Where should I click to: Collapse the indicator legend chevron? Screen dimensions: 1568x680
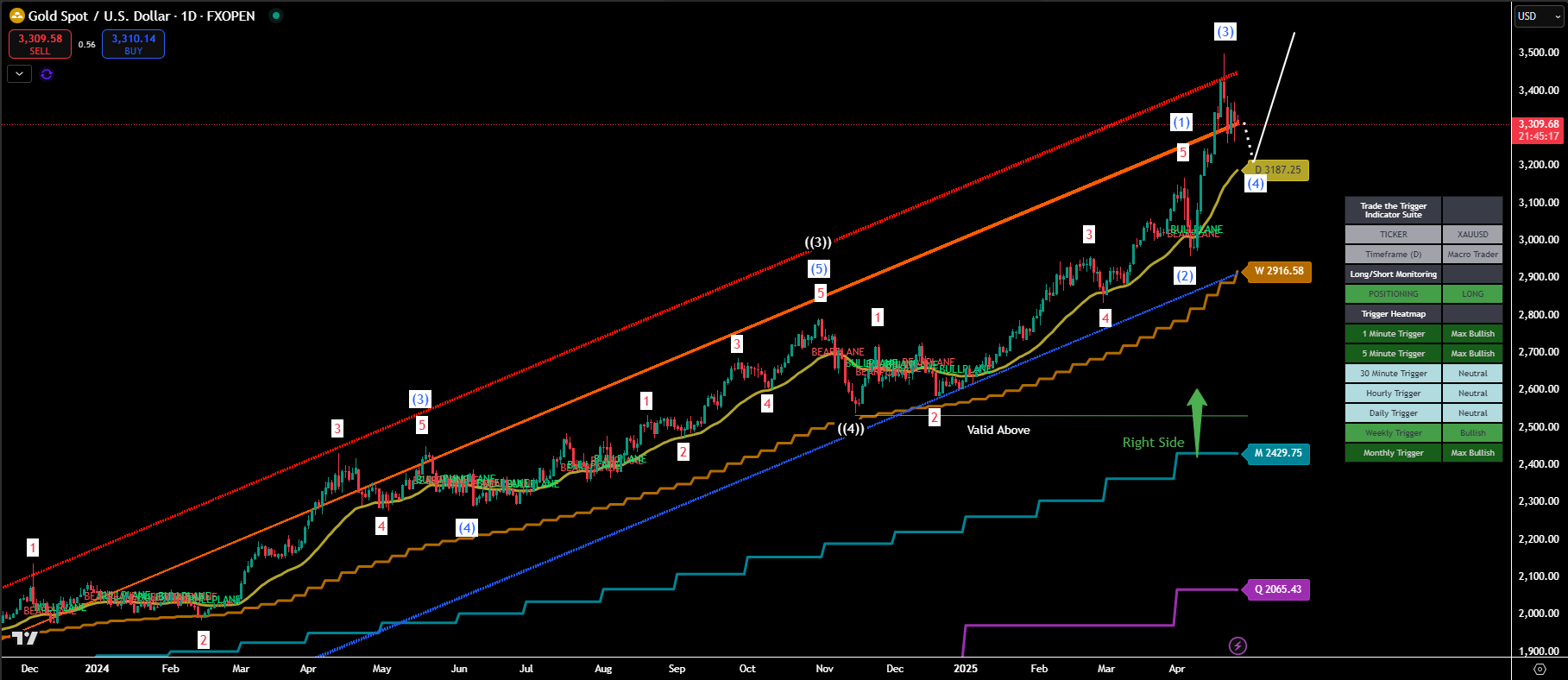(19, 74)
